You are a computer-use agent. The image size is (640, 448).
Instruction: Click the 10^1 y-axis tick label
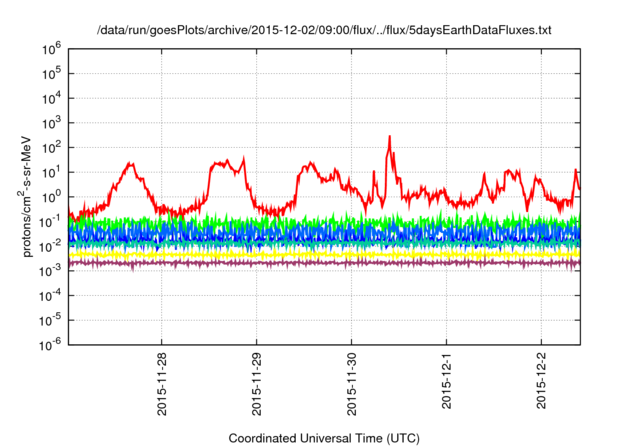click(51, 173)
